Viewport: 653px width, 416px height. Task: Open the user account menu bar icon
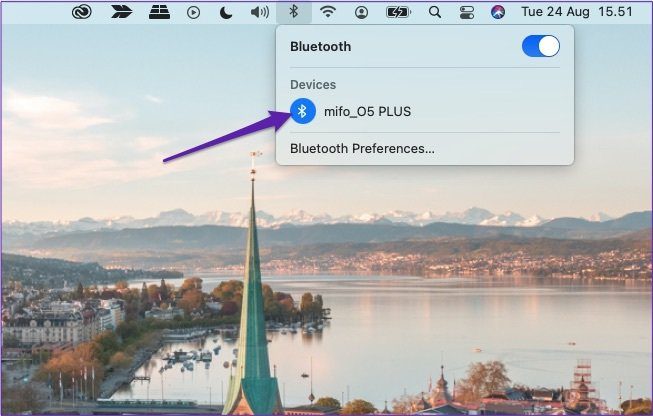pyautogui.click(x=361, y=12)
